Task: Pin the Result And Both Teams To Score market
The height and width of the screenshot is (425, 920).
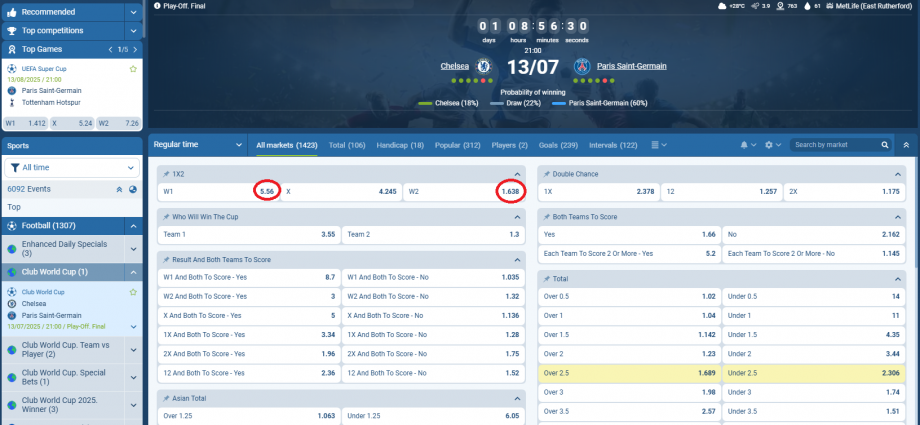Action: click(x=166, y=259)
